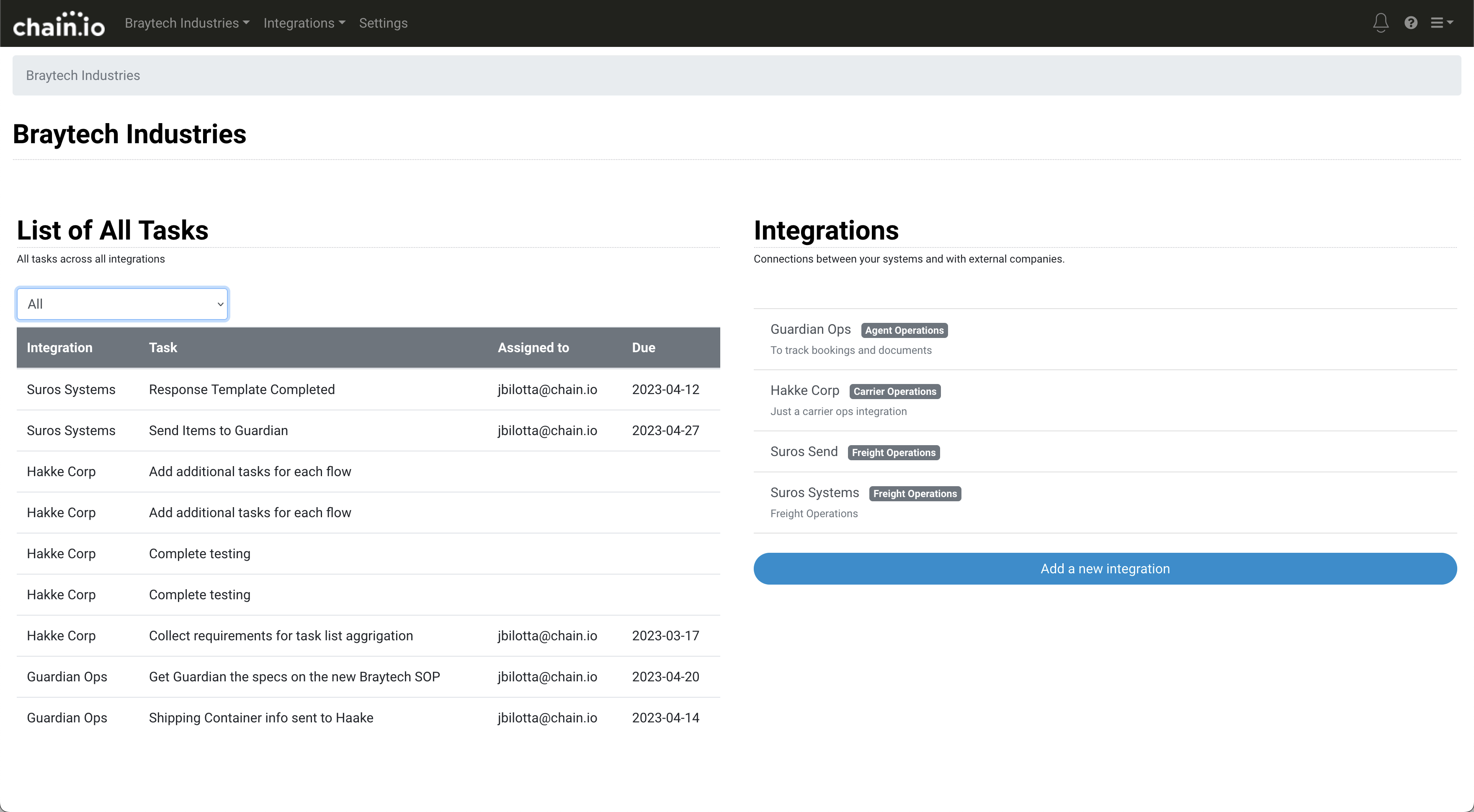Click the Due column header
Viewport: 1474px width, 812px height.
click(x=643, y=347)
